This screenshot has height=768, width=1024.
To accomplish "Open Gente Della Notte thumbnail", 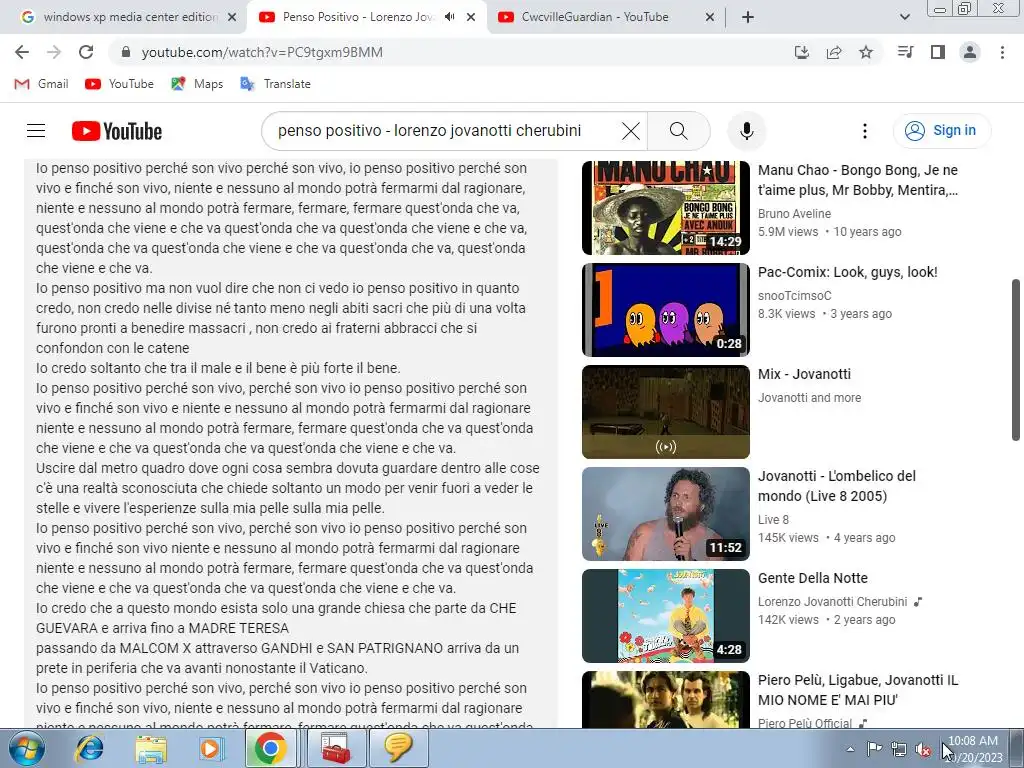I will click(x=665, y=615).
